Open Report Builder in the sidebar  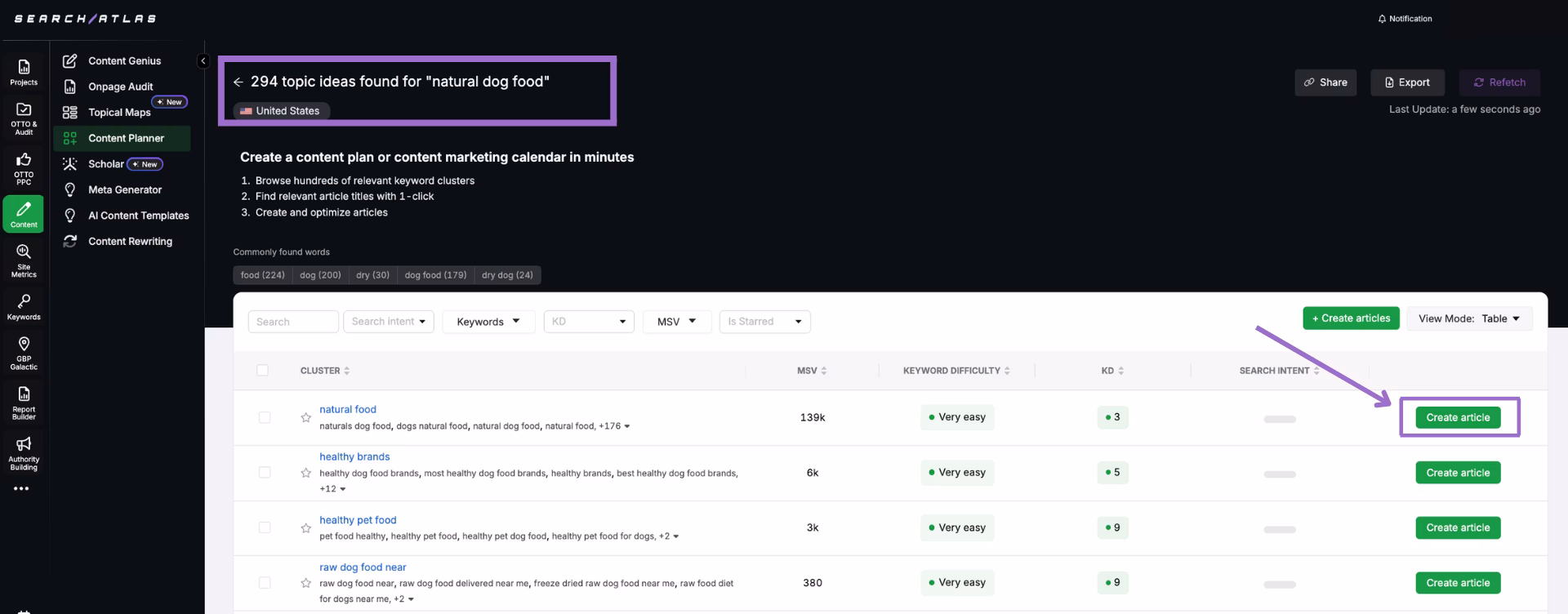tap(24, 403)
